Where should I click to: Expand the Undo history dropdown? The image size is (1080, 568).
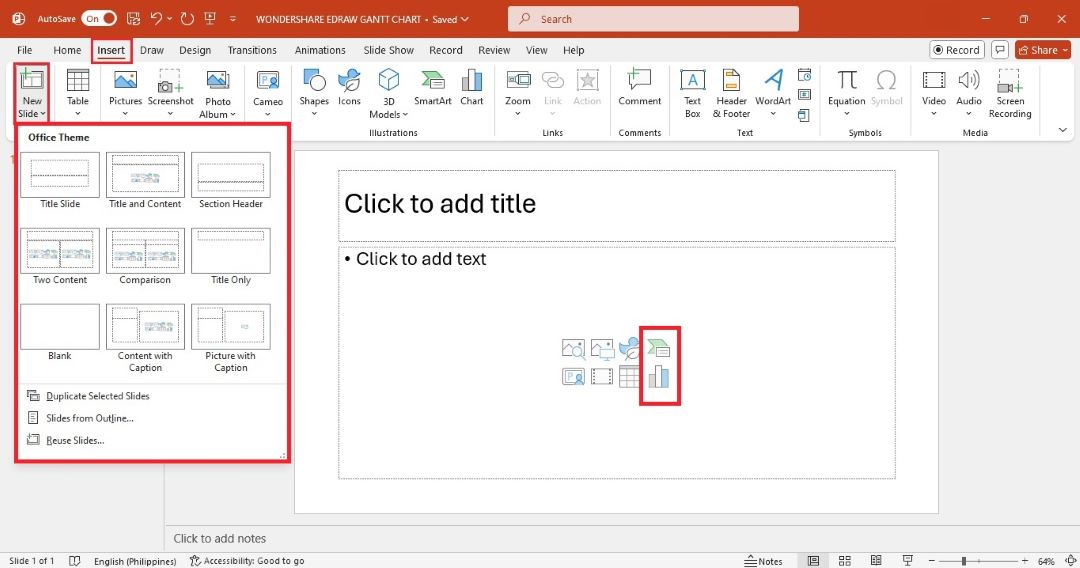pos(169,19)
